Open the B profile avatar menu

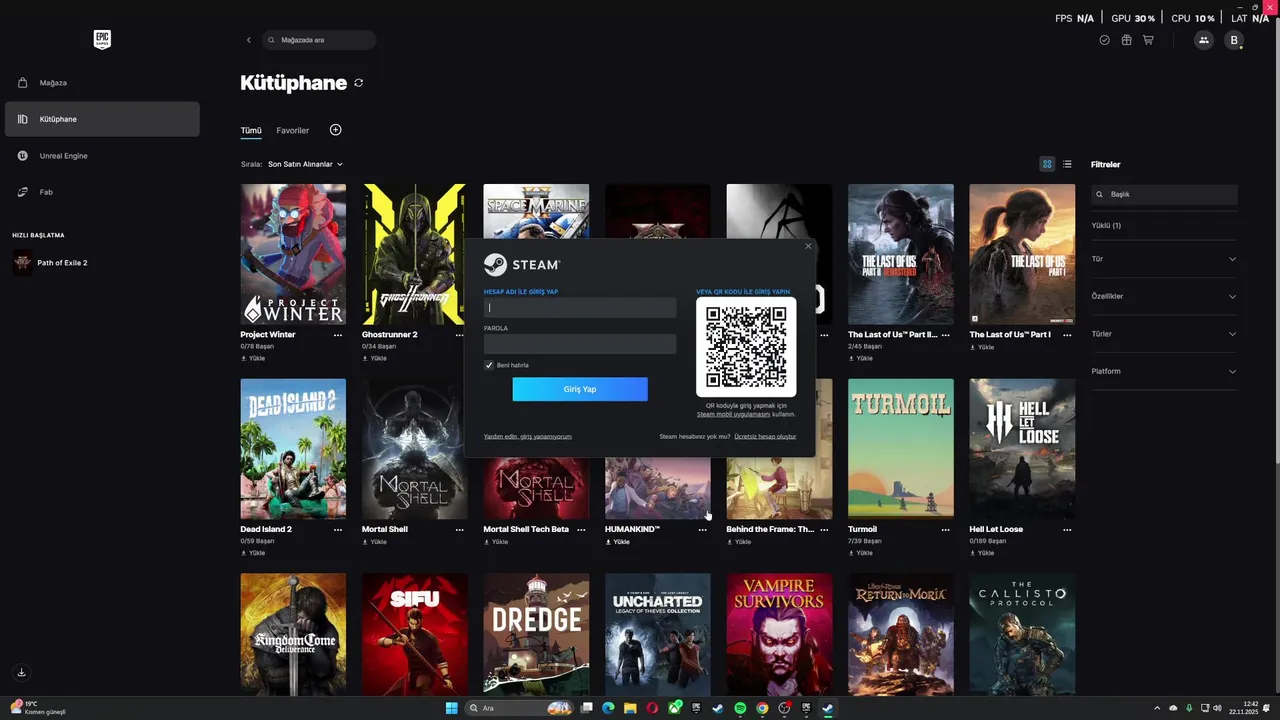pos(1234,40)
